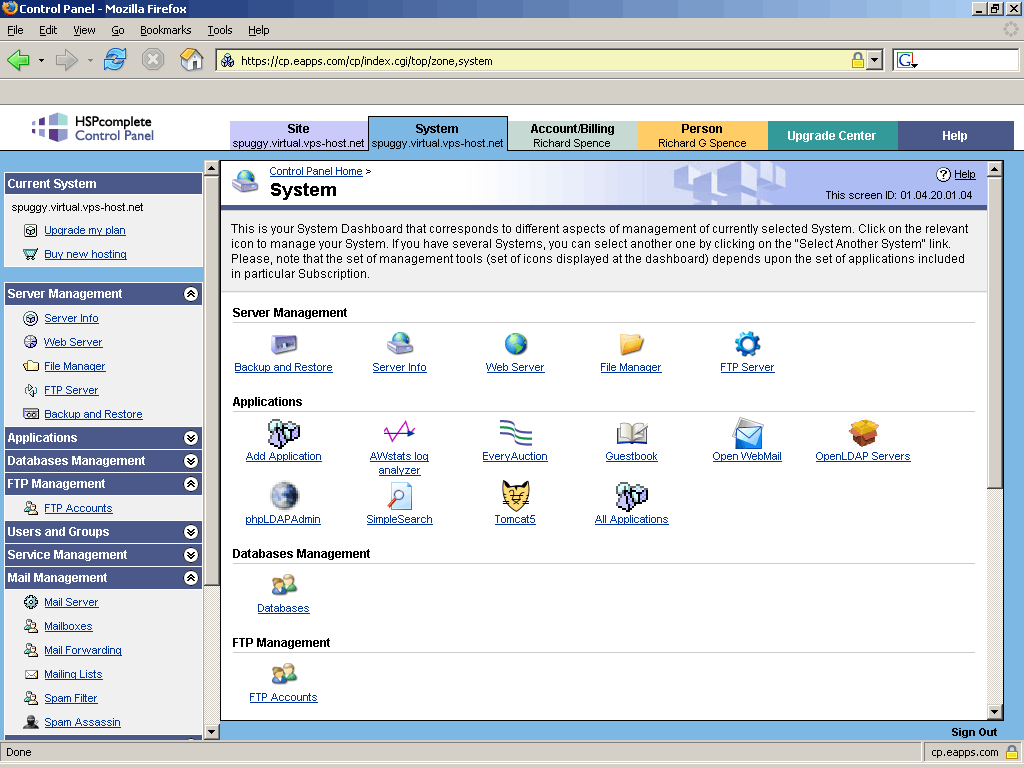Viewport: 1024px width, 768px height.
Task: Collapse the FTP Management sidebar section
Action: pos(191,484)
